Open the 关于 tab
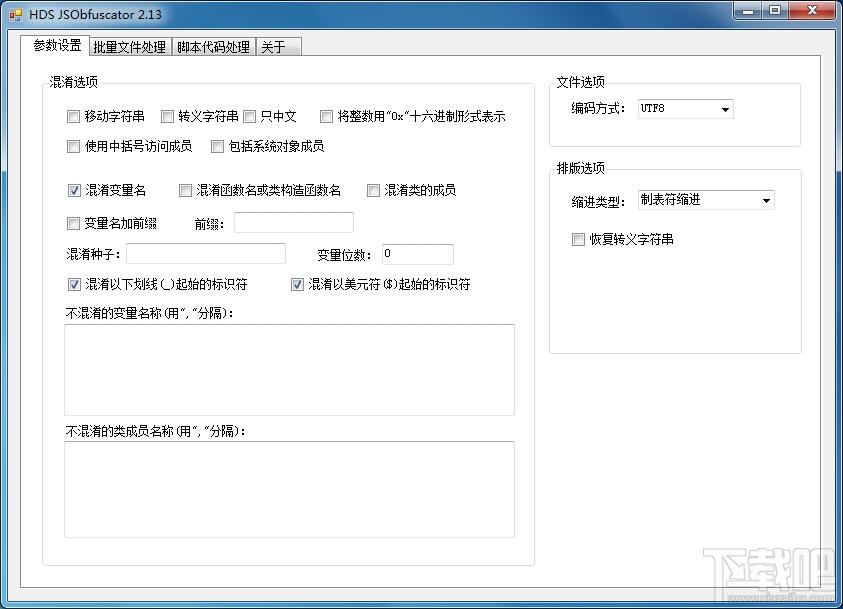Viewport: 843px width, 609px height. (278, 47)
